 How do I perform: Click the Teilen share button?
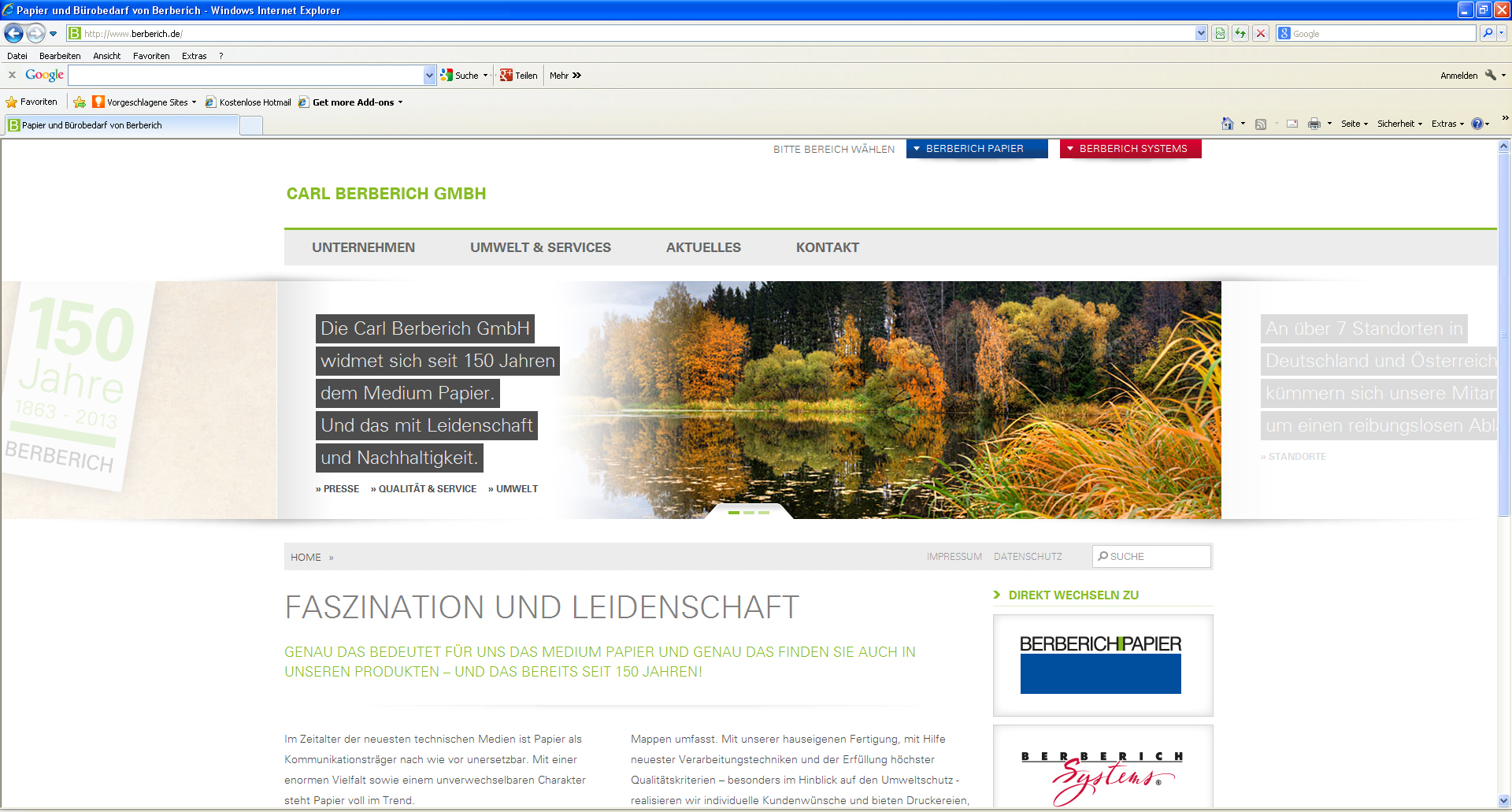tap(518, 75)
